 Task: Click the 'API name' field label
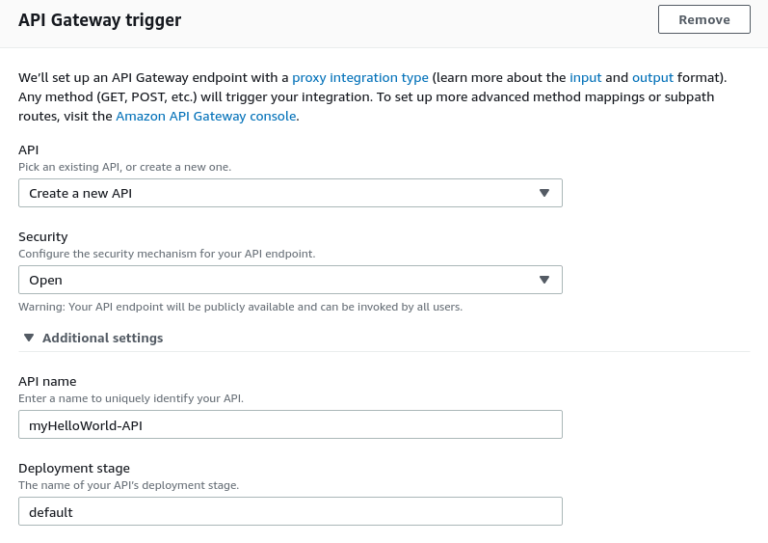pos(47,381)
